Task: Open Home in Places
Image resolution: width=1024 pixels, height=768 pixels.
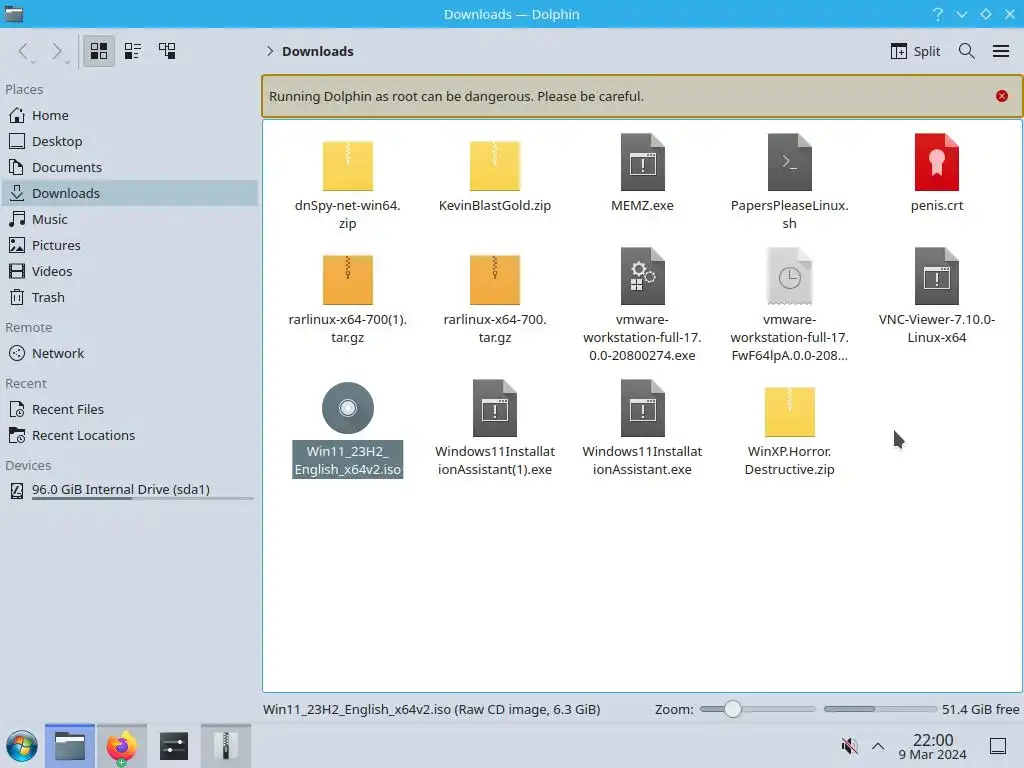Action: 129,115
